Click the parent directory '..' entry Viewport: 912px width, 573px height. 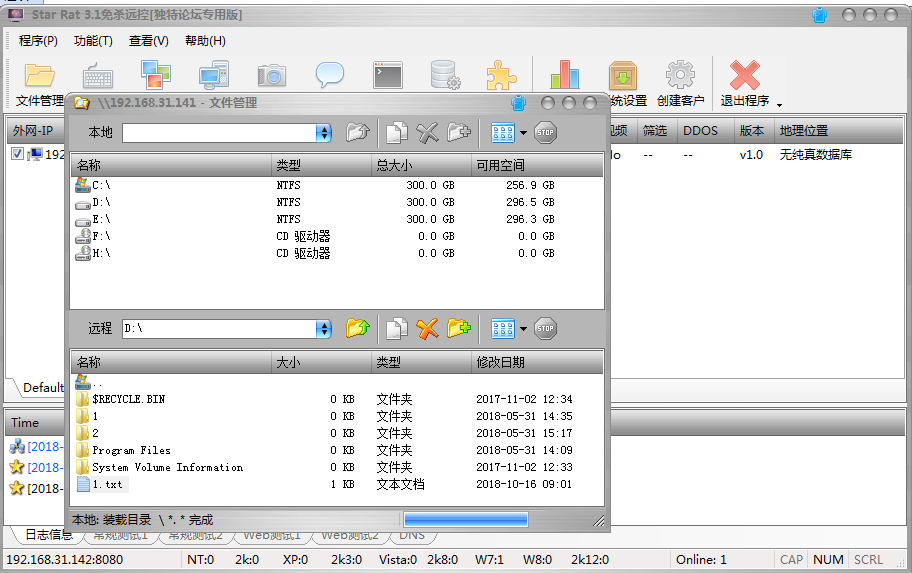[x=89, y=382]
